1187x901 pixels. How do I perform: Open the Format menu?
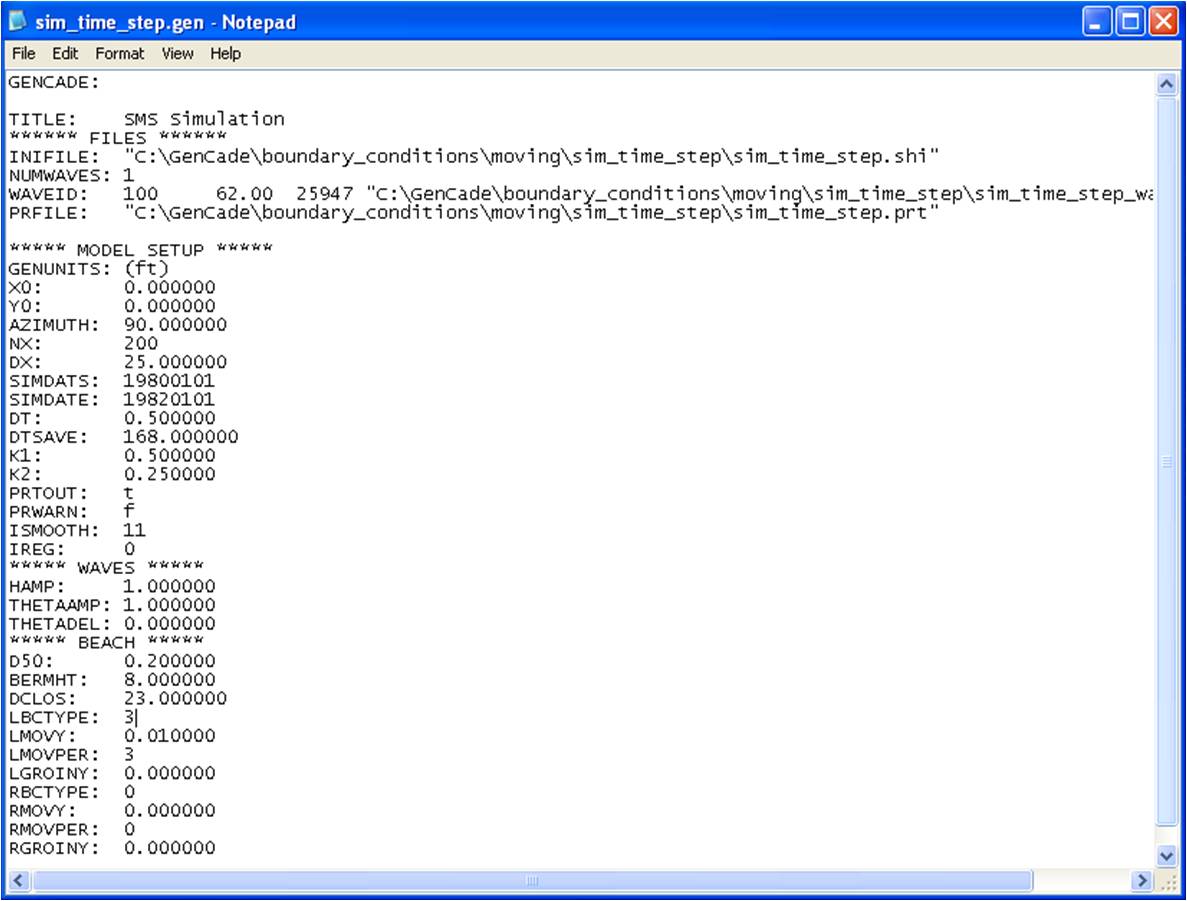(120, 54)
